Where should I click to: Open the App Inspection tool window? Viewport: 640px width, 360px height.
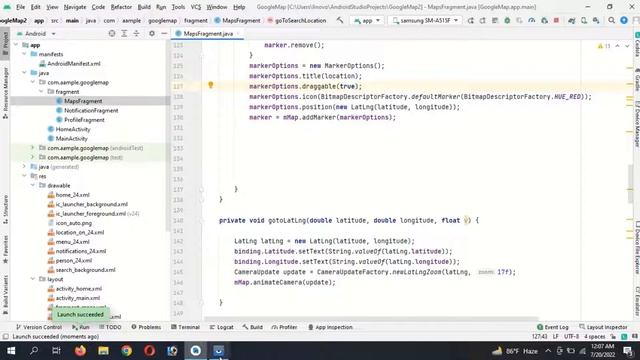330,327
